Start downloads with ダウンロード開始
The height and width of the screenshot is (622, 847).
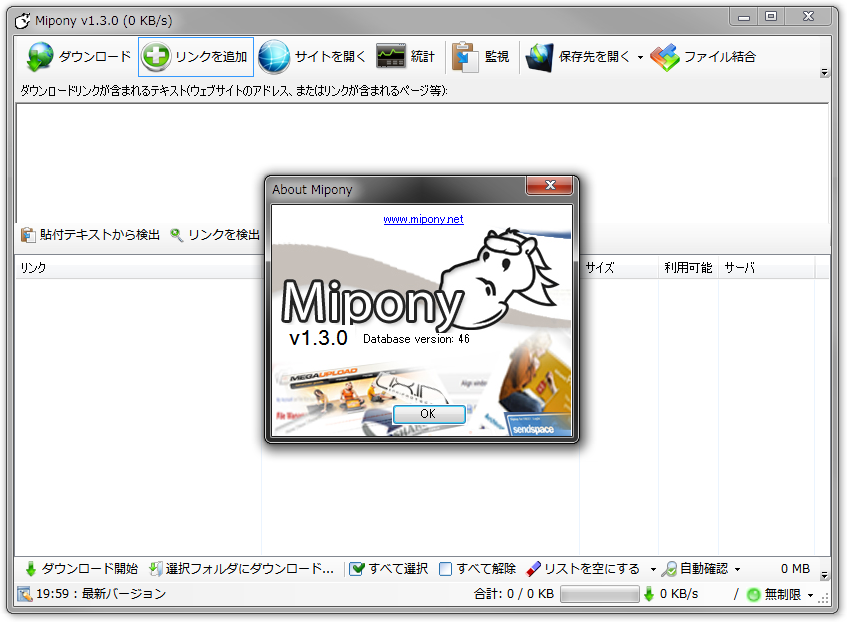[x=80, y=569]
